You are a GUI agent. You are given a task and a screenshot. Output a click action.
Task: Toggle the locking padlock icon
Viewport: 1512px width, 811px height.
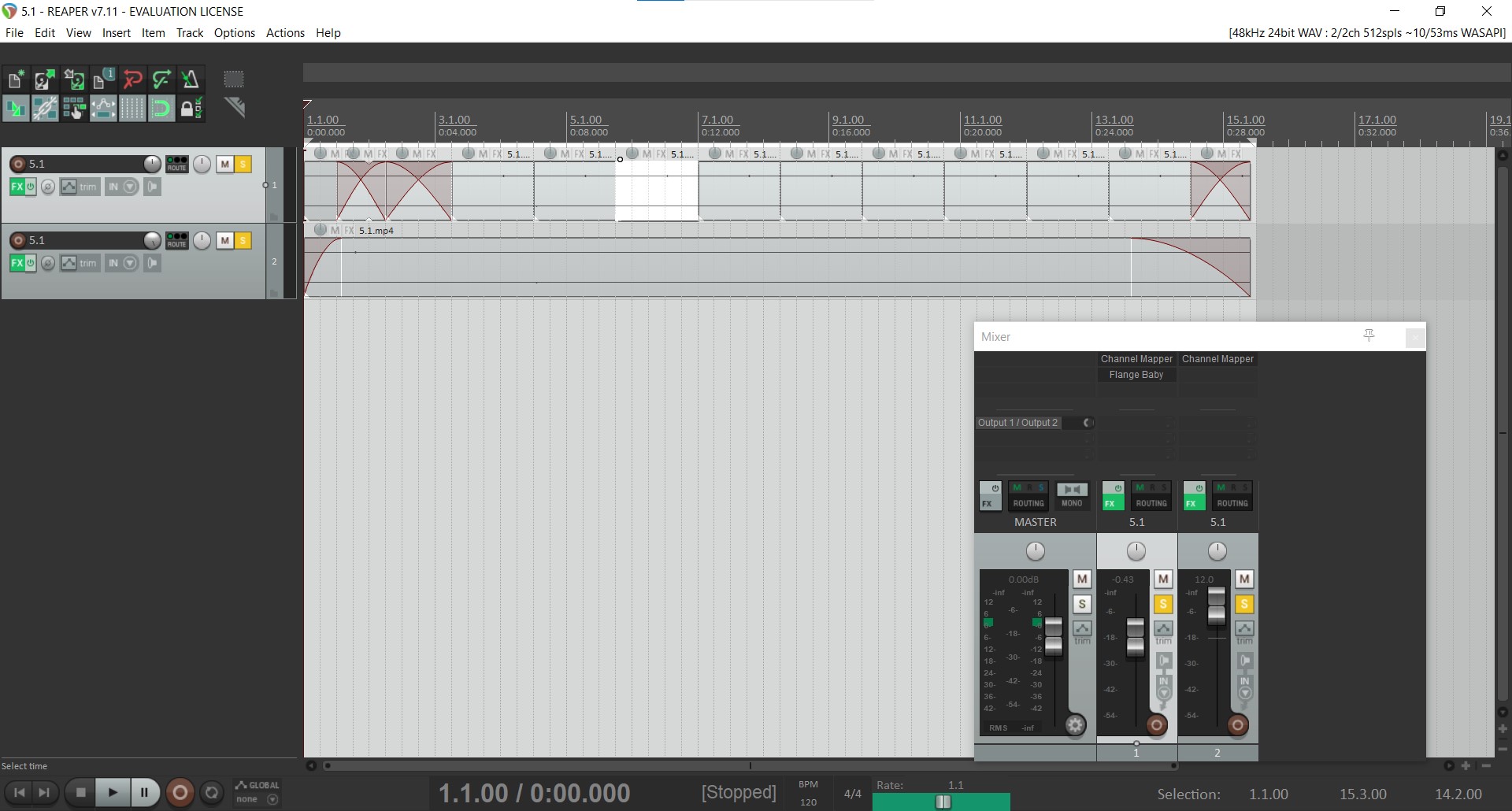coord(191,108)
